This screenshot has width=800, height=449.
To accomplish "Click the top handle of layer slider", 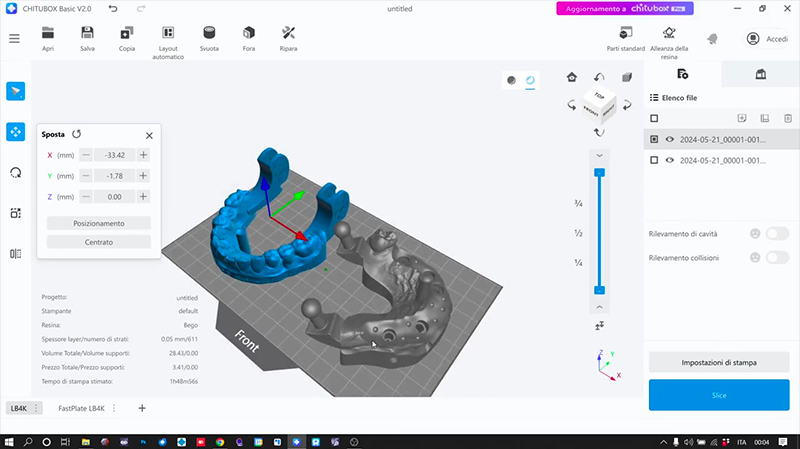I will (599, 173).
